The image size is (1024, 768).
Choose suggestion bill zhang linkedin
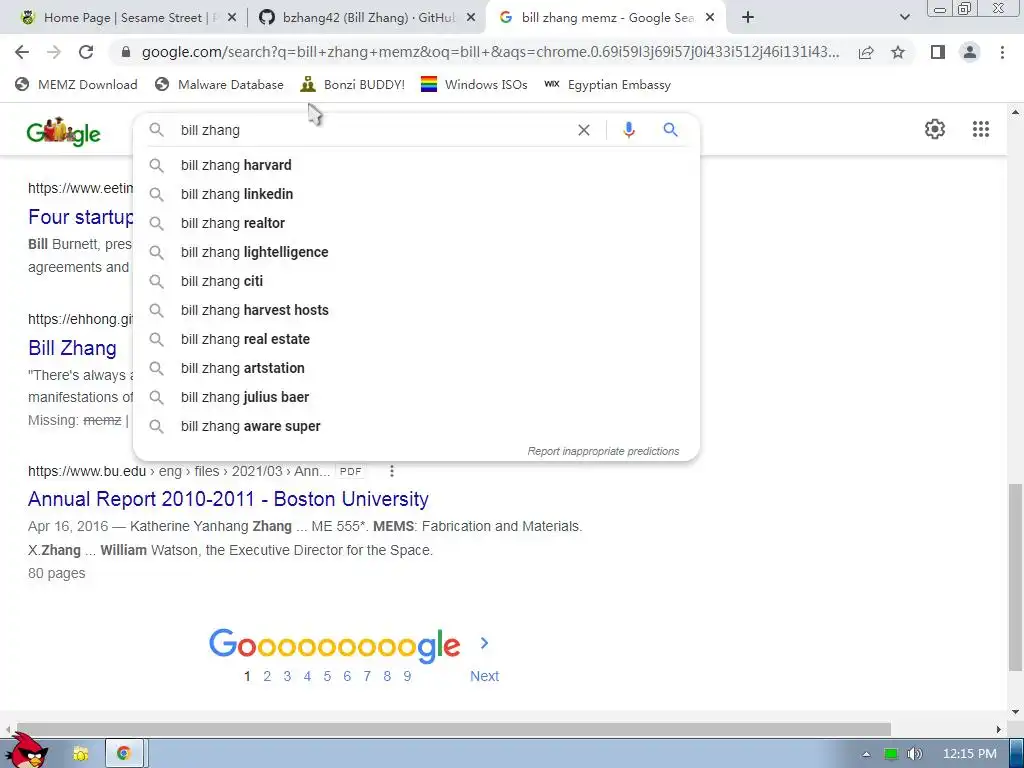point(416,194)
